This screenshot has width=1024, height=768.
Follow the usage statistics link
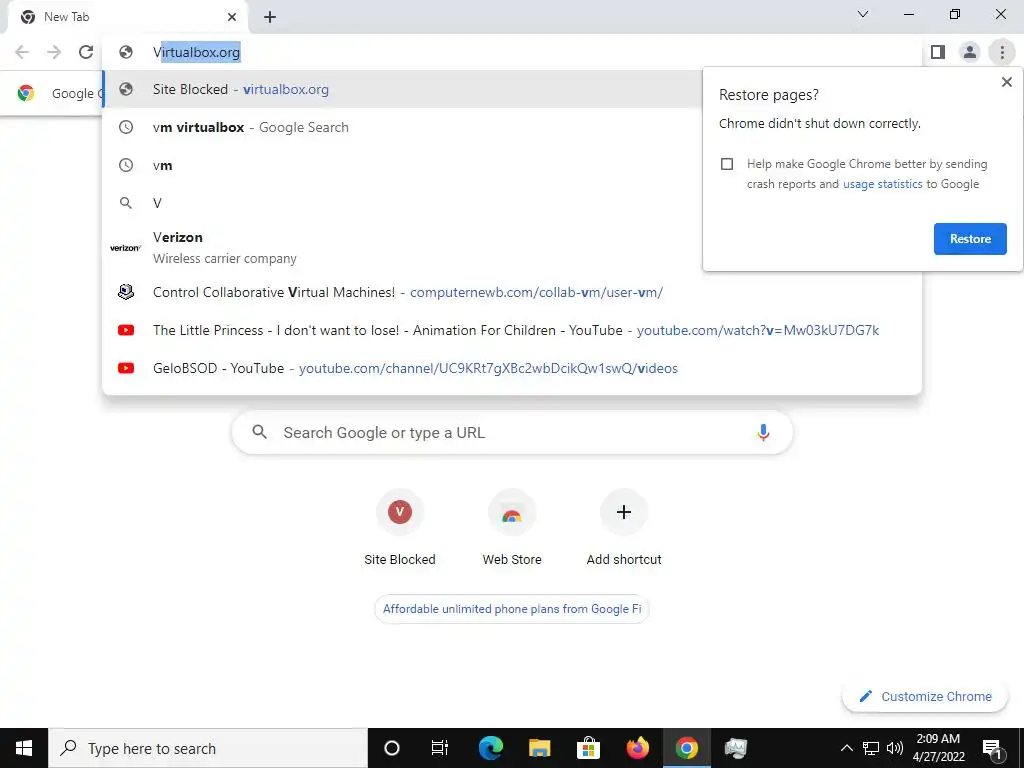[x=882, y=184]
